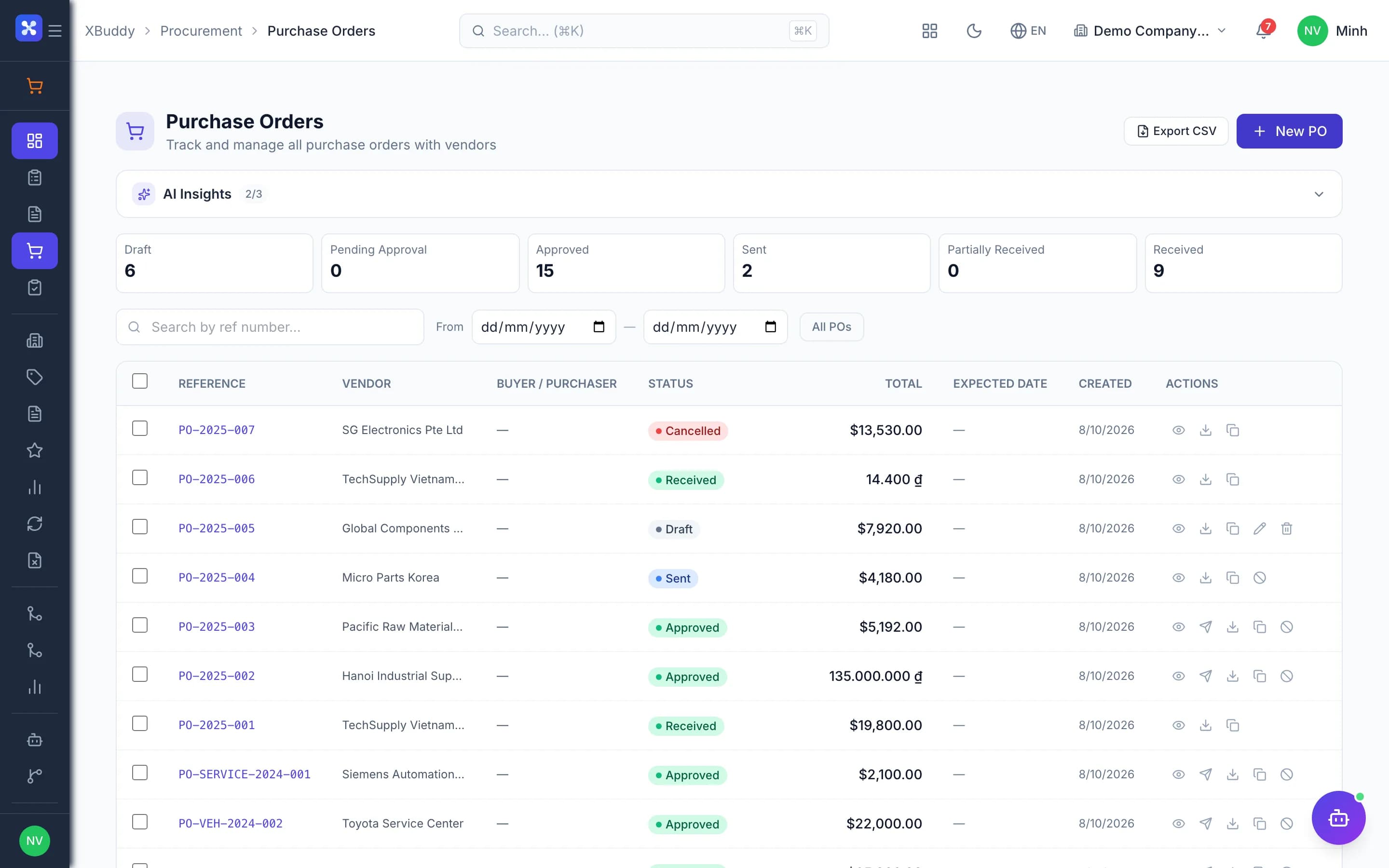Filter by Pending Approval status card
The height and width of the screenshot is (868, 1389).
tap(420, 263)
